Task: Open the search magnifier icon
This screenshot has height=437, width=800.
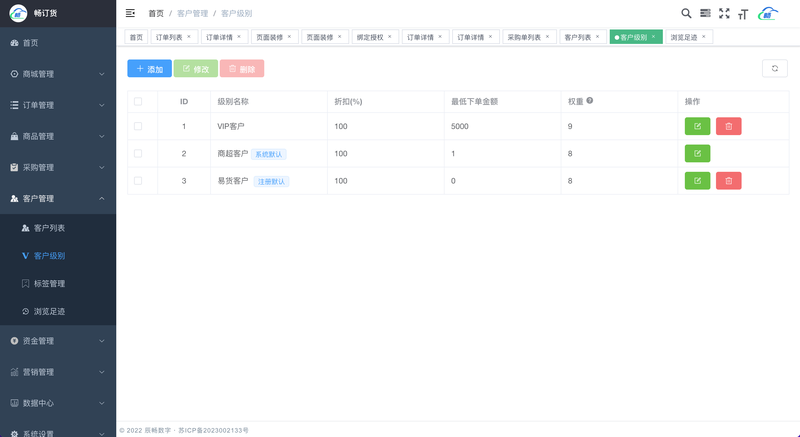Action: click(x=686, y=13)
